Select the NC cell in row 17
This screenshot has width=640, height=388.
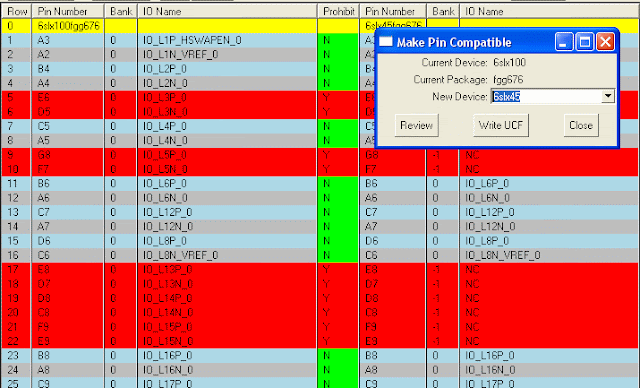coord(549,270)
